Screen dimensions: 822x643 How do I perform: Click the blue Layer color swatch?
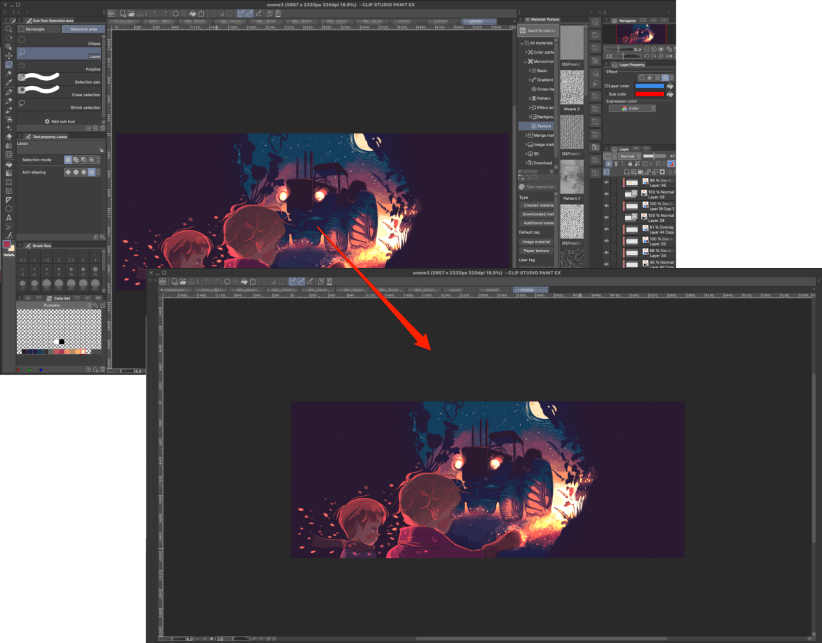click(x=650, y=86)
